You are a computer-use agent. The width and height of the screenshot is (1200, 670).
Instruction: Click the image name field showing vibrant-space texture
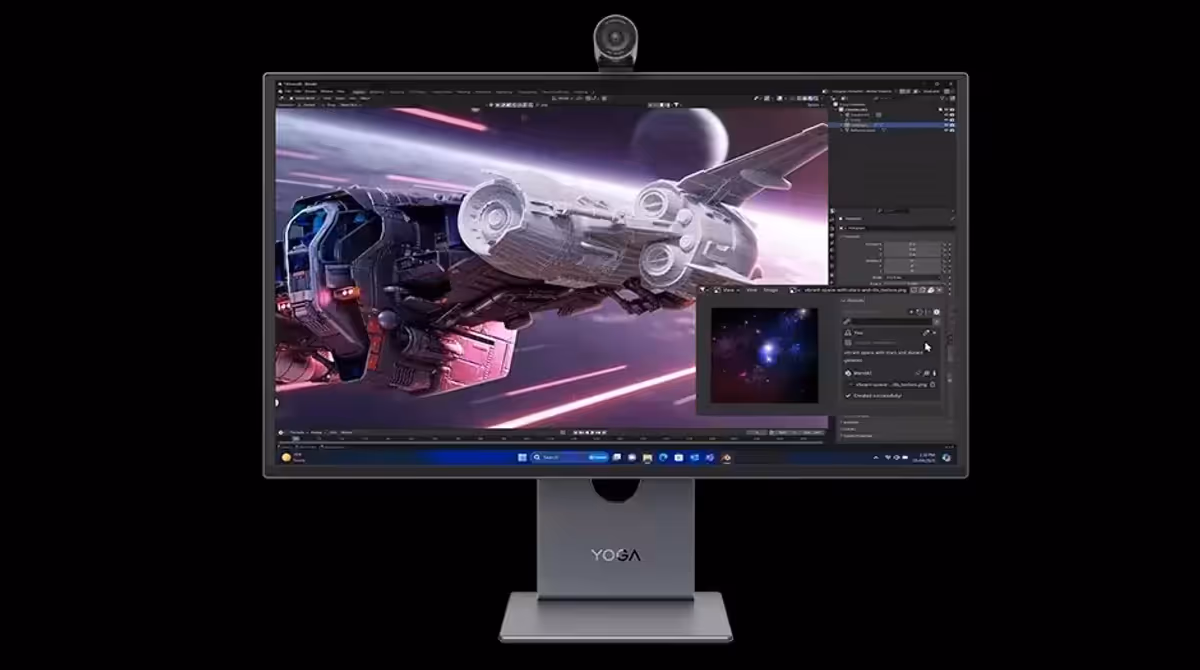[855, 290]
